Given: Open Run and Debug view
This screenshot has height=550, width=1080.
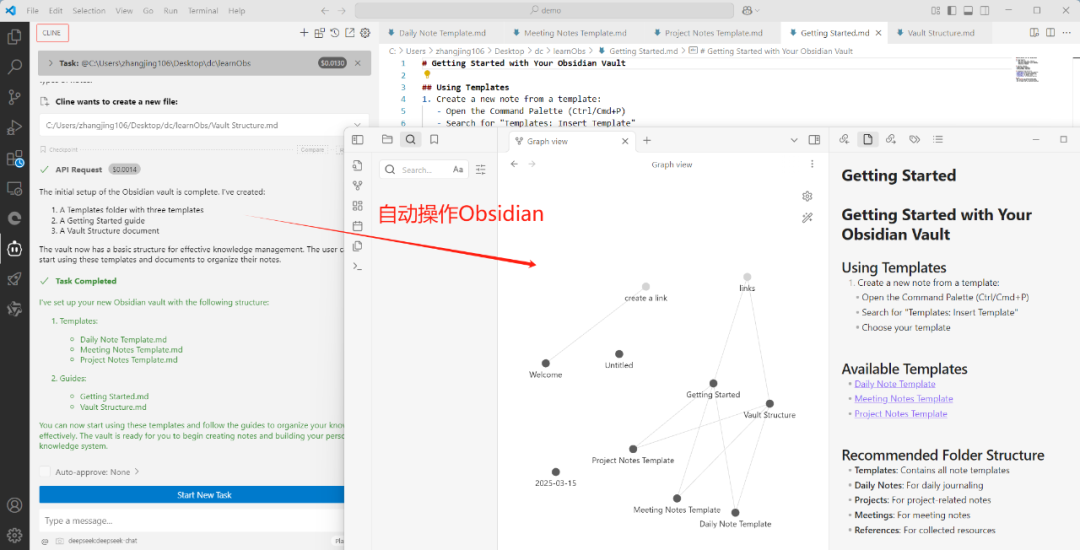Looking at the screenshot, I should coord(14,127).
